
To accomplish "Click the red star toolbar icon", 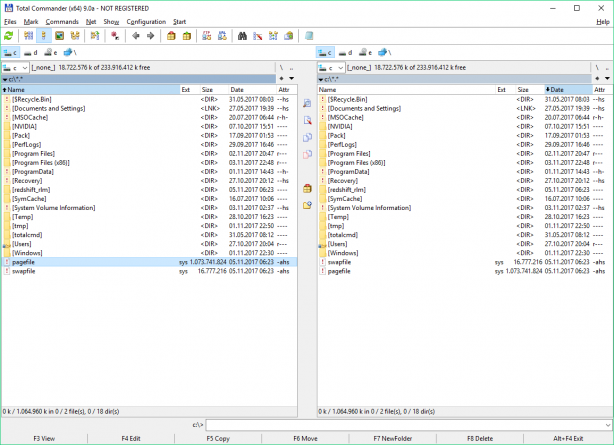I will tap(115, 36).
